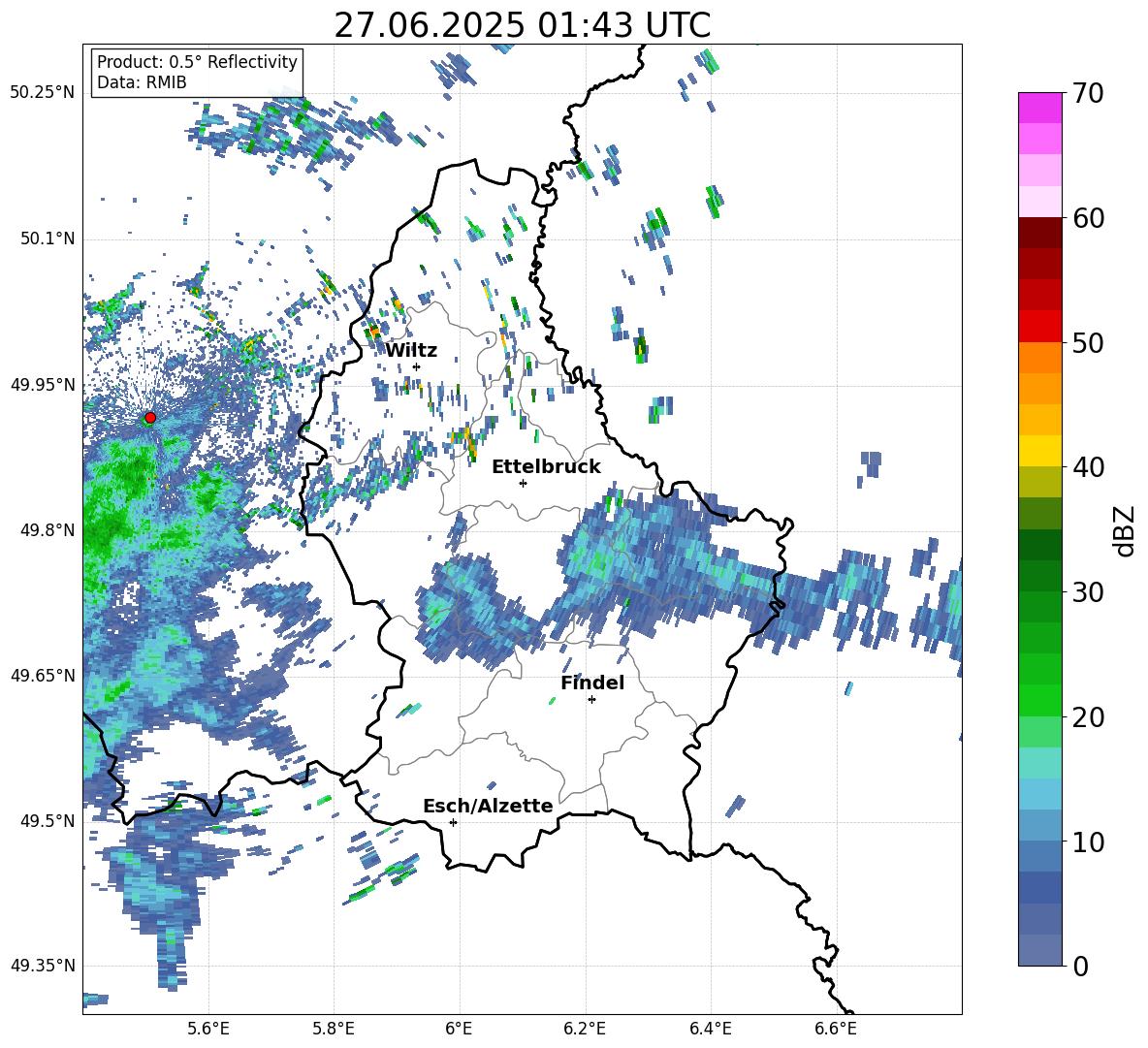This screenshot has width=1148, height=1048.
Task: Click the 'Product: 0.5° Reflectivity' text
Action: [197, 62]
